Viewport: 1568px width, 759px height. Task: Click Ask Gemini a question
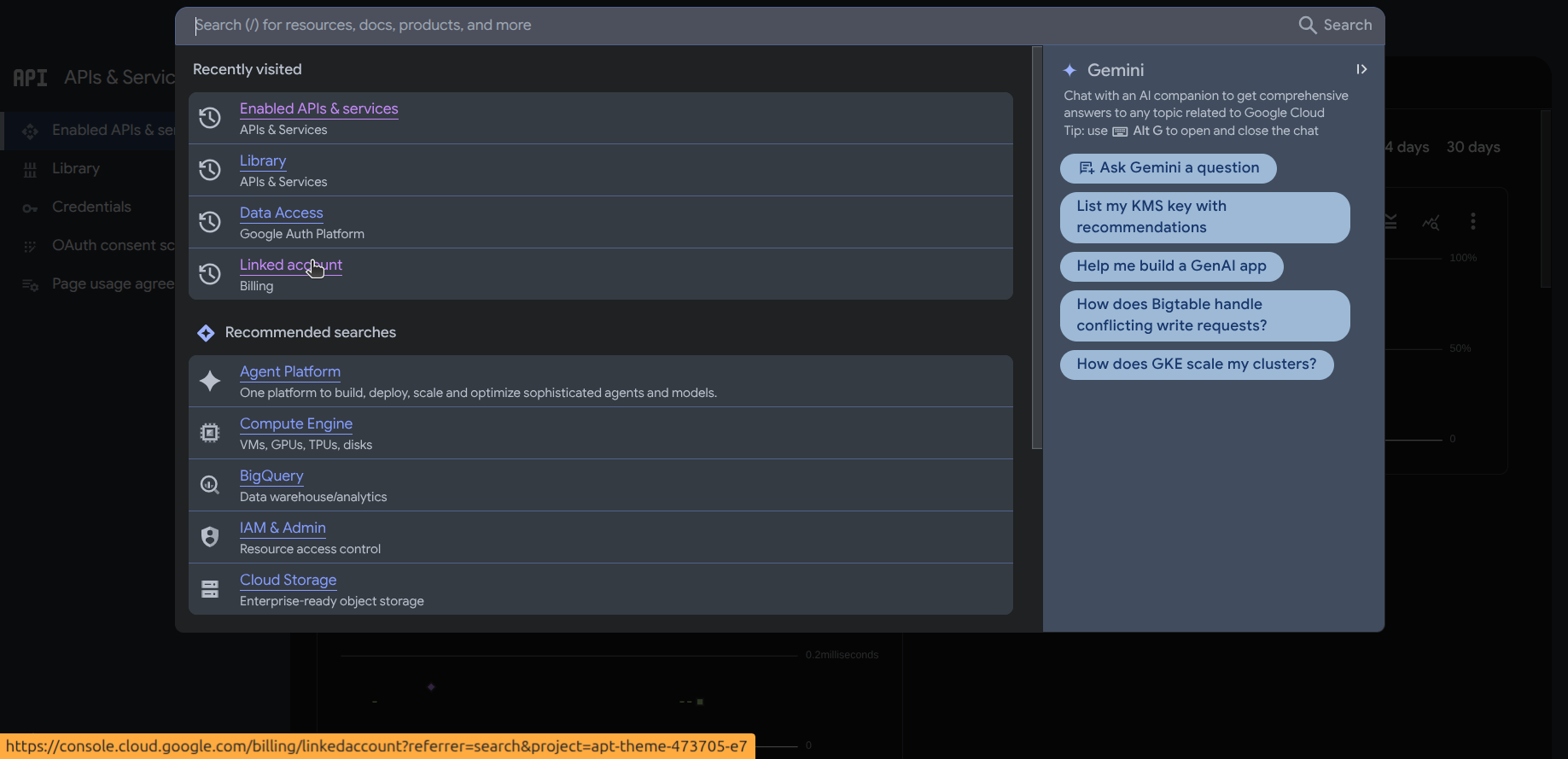point(1169,168)
